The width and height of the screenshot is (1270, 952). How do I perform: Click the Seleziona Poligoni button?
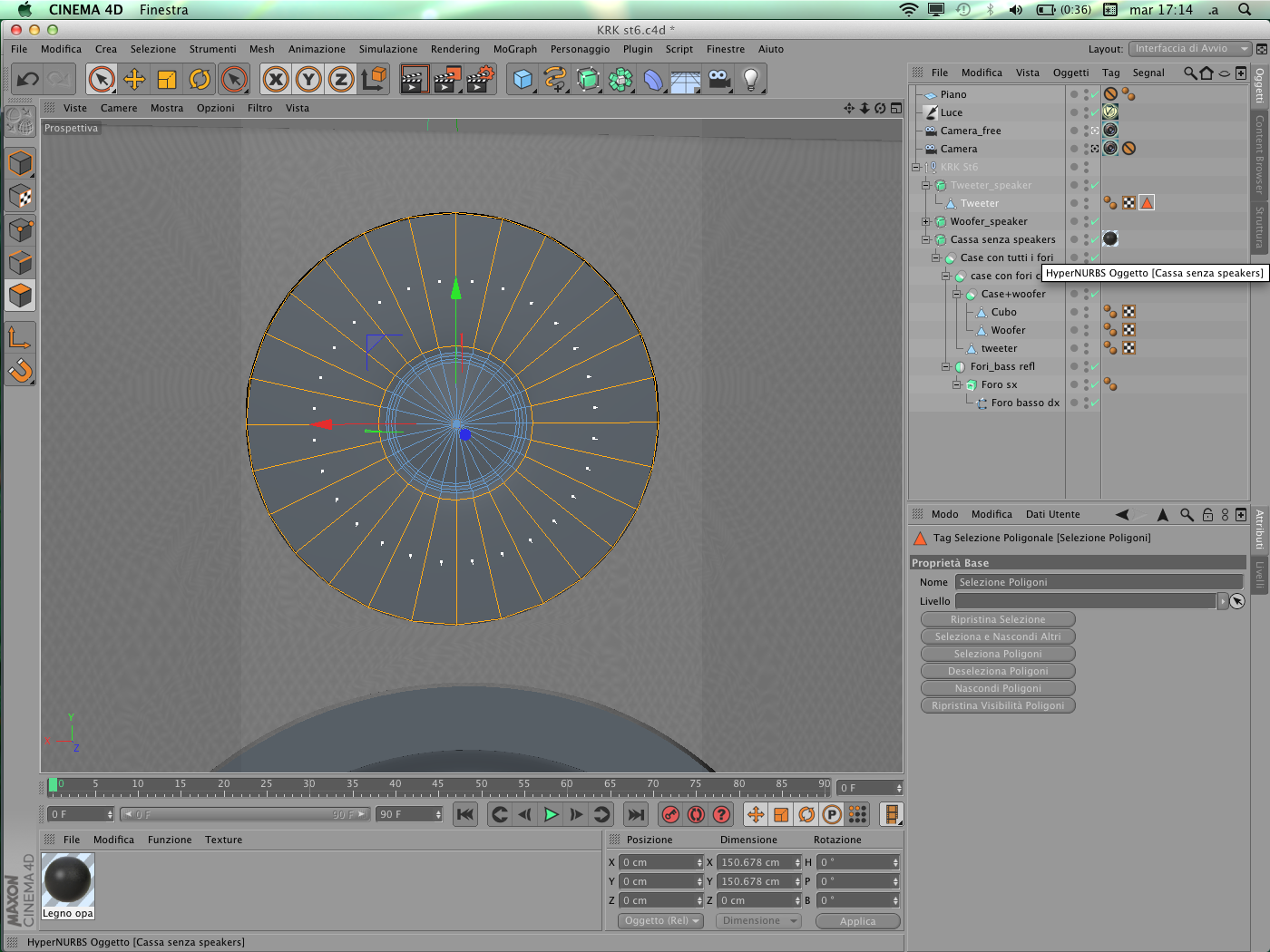(998, 654)
